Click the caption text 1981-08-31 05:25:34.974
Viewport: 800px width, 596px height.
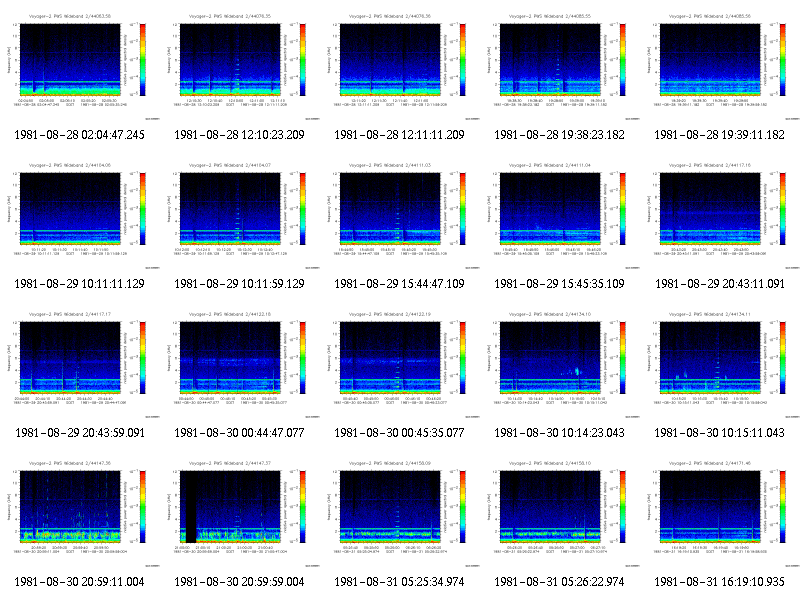pos(399,582)
